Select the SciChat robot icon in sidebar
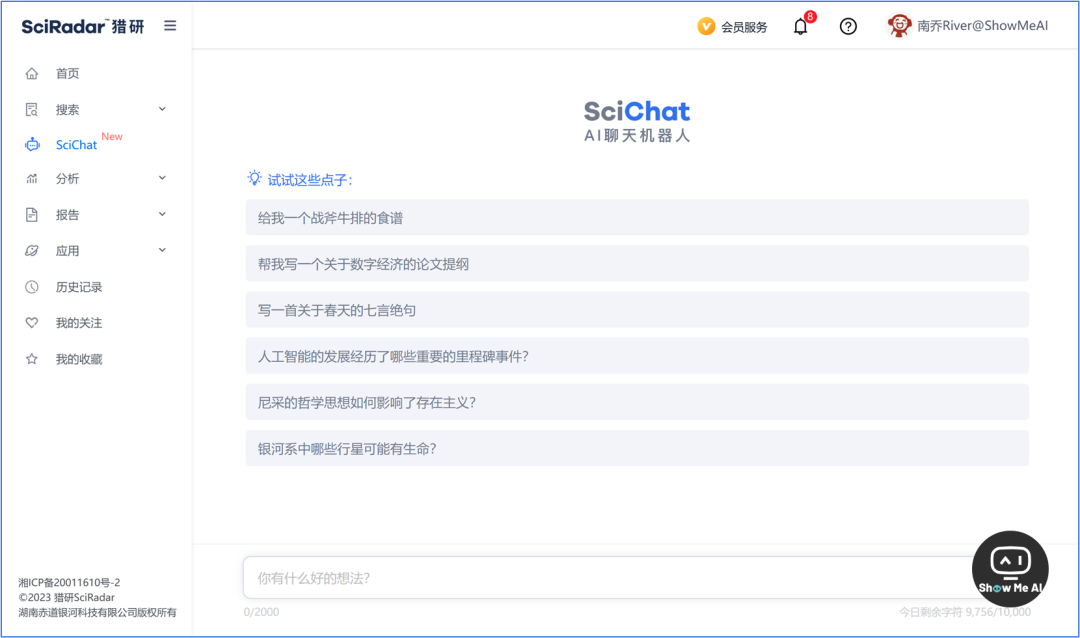 (x=32, y=145)
